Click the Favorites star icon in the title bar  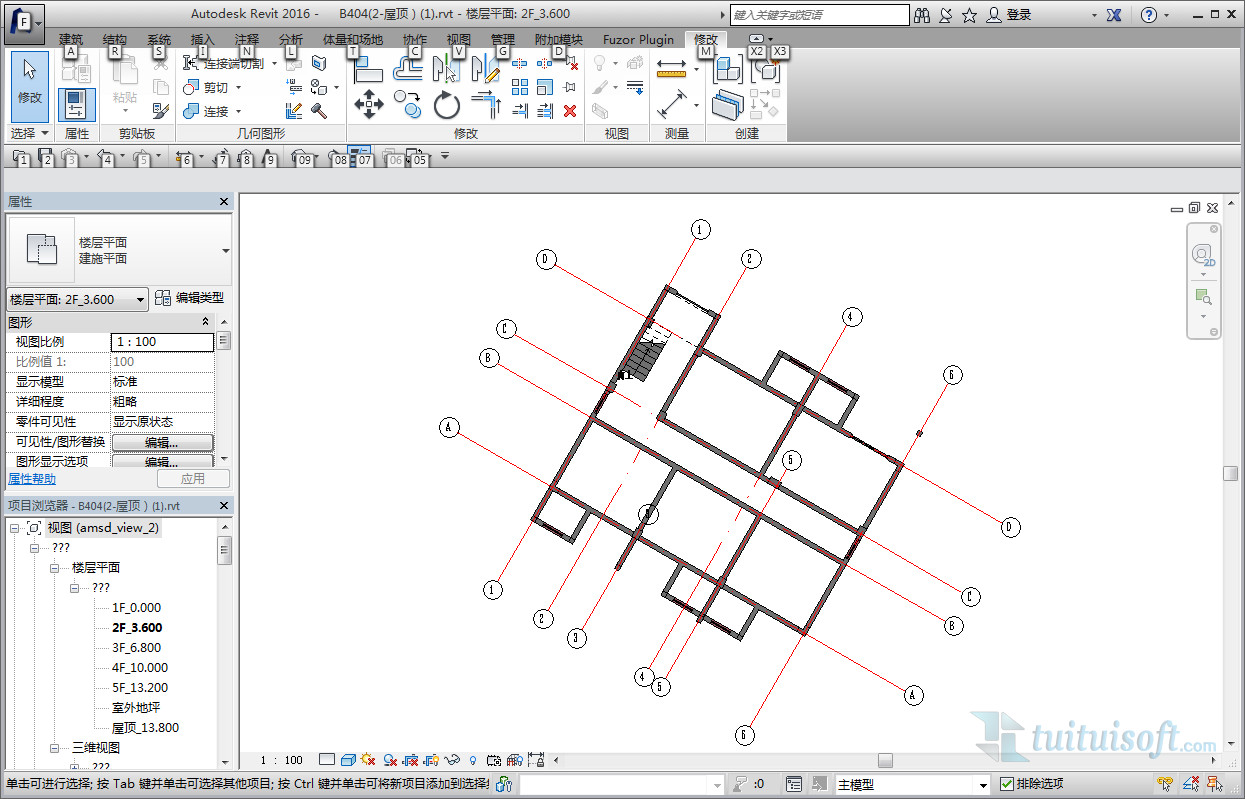(x=969, y=15)
